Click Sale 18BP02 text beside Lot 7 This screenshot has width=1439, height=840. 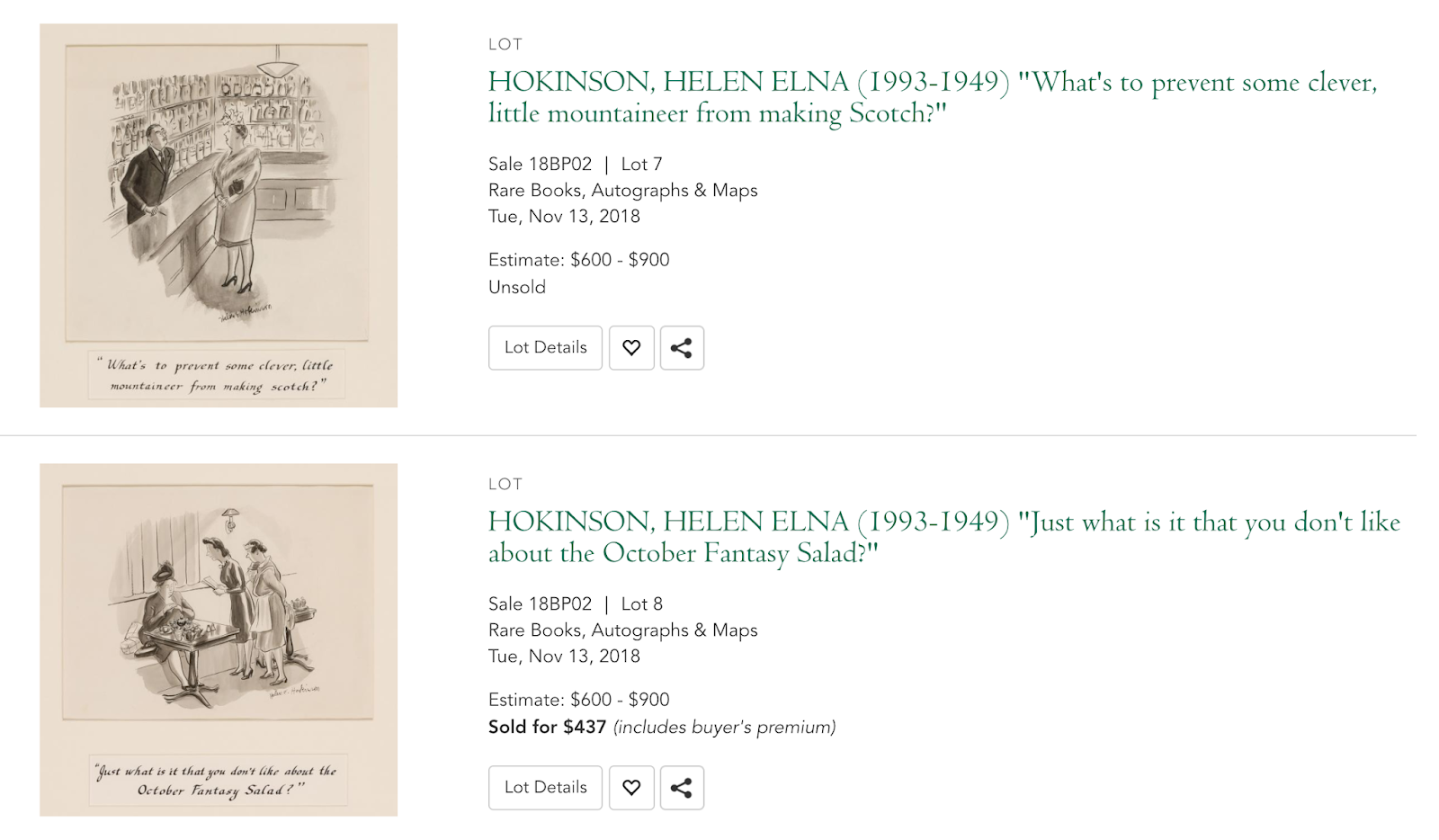(540, 164)
